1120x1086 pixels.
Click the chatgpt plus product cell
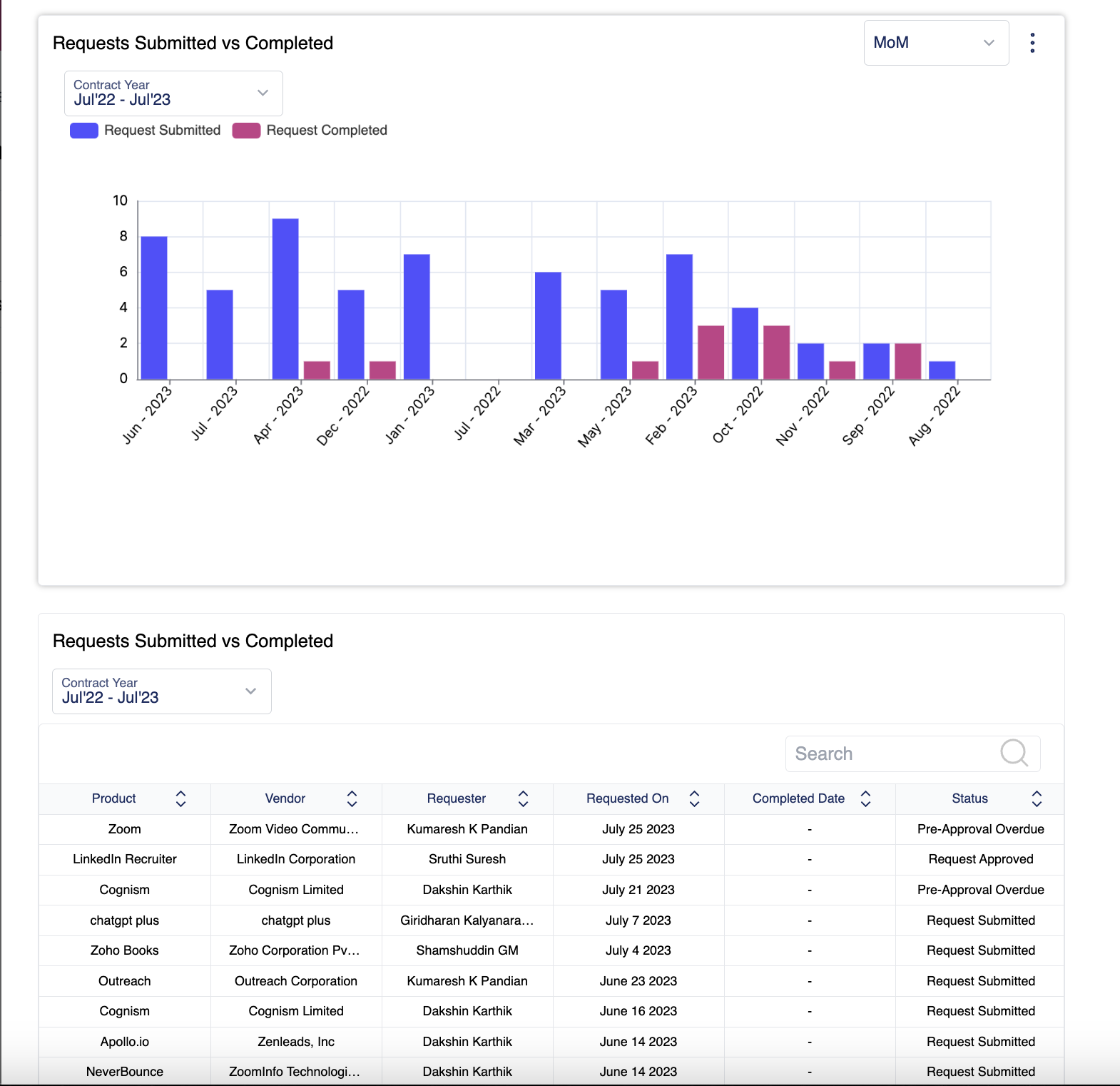click(125, 920)
